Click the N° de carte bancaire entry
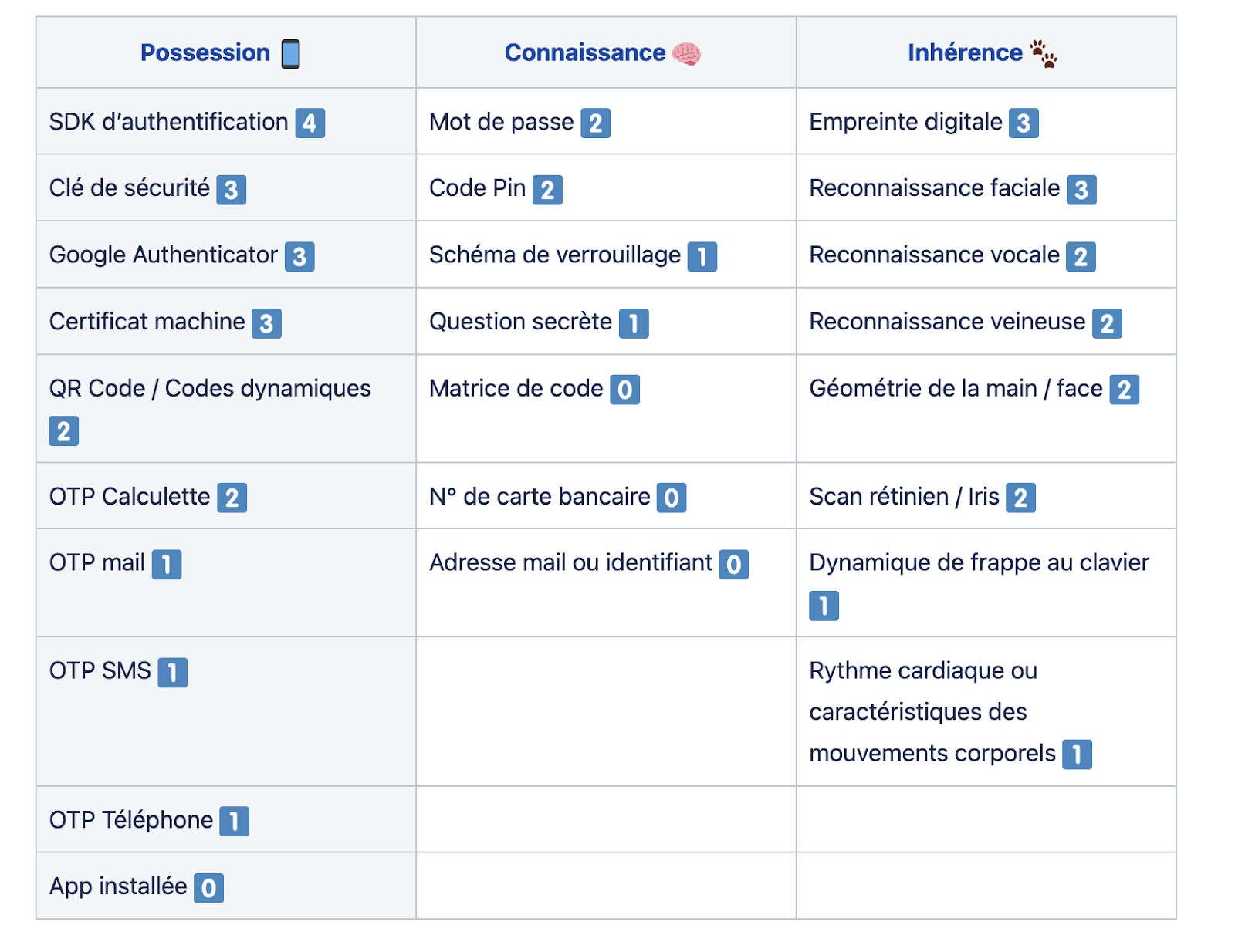Image resolution: width=1235 pixels, height=952 pixels. [540, 497]
